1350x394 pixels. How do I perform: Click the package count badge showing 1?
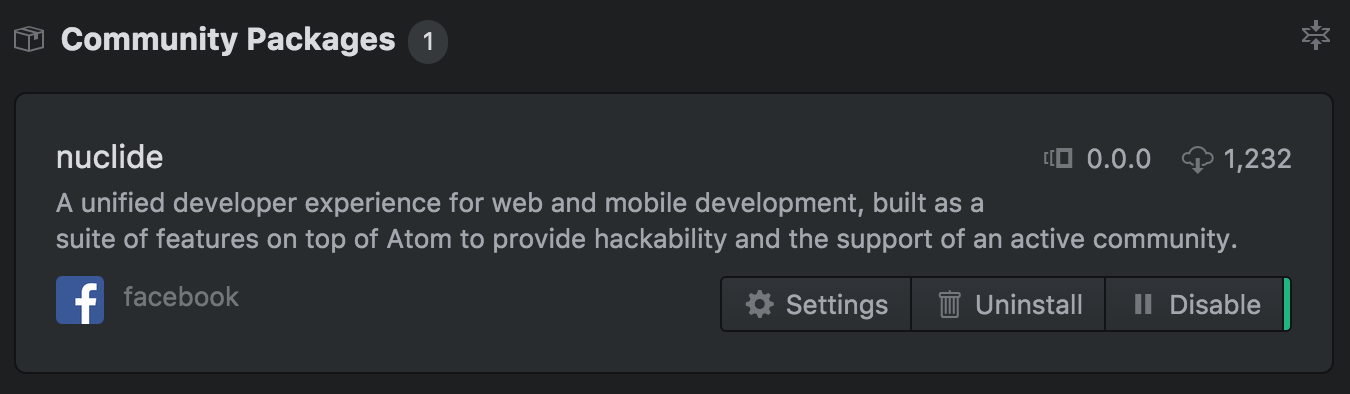click(x=428, y=42)
